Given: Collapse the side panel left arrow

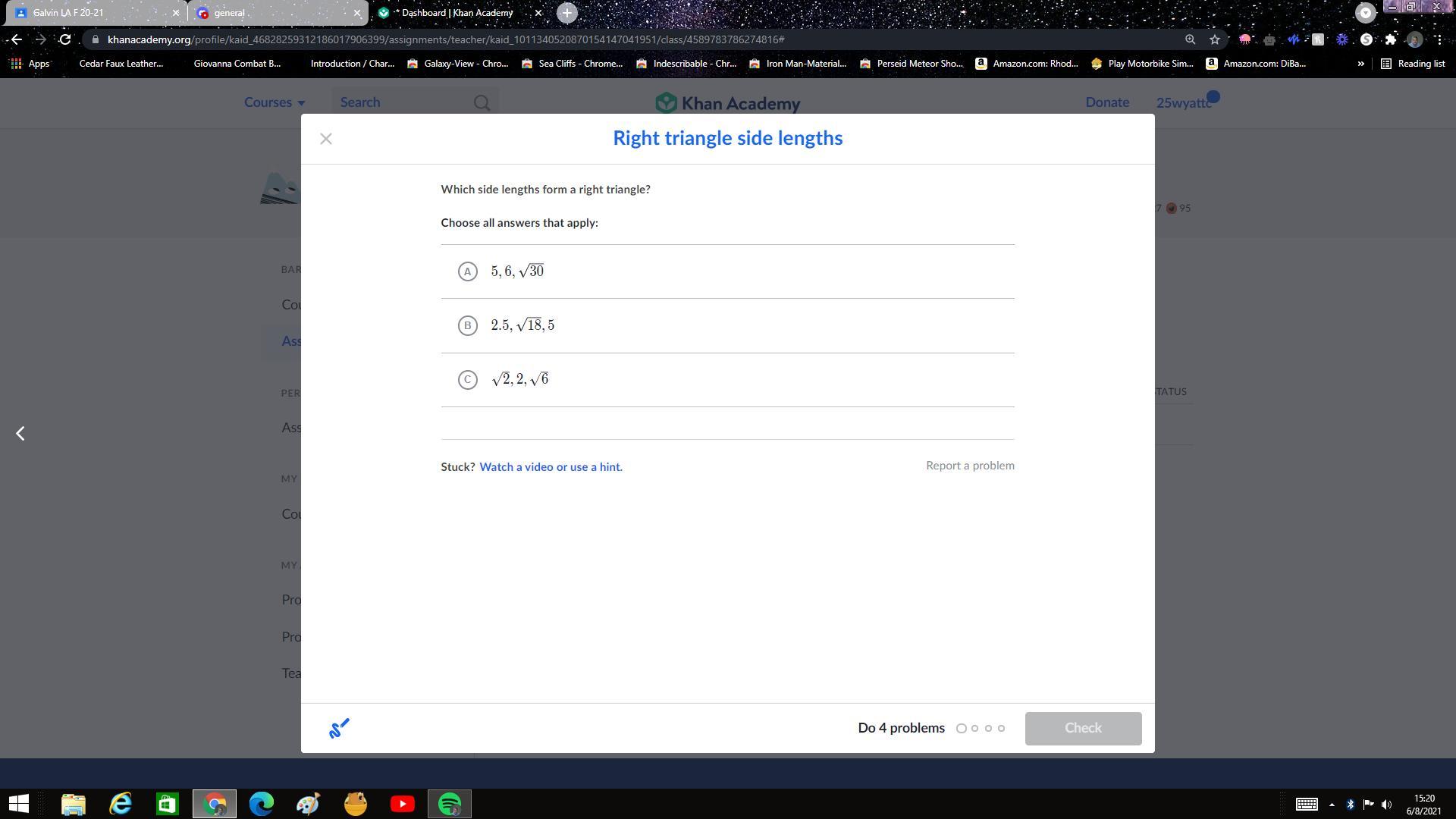Looking at the screenshot, I should coord(20,433).
